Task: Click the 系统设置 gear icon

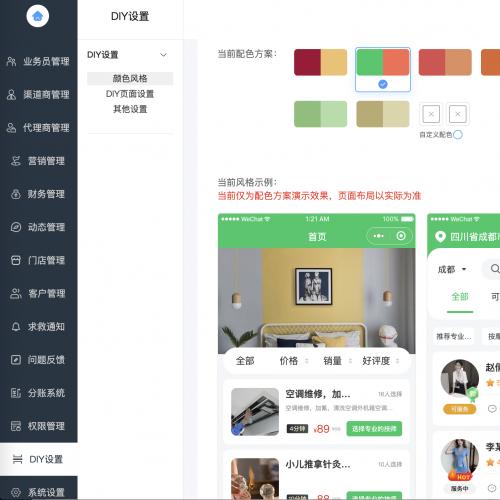Action: [16, 492]
